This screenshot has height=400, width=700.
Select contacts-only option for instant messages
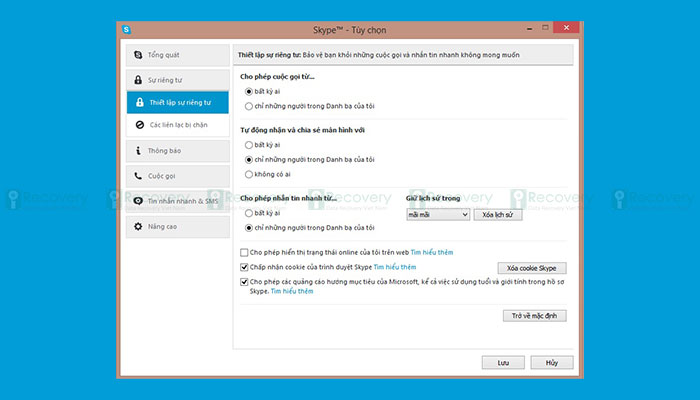pyautogui.click(x=249, y=228)
